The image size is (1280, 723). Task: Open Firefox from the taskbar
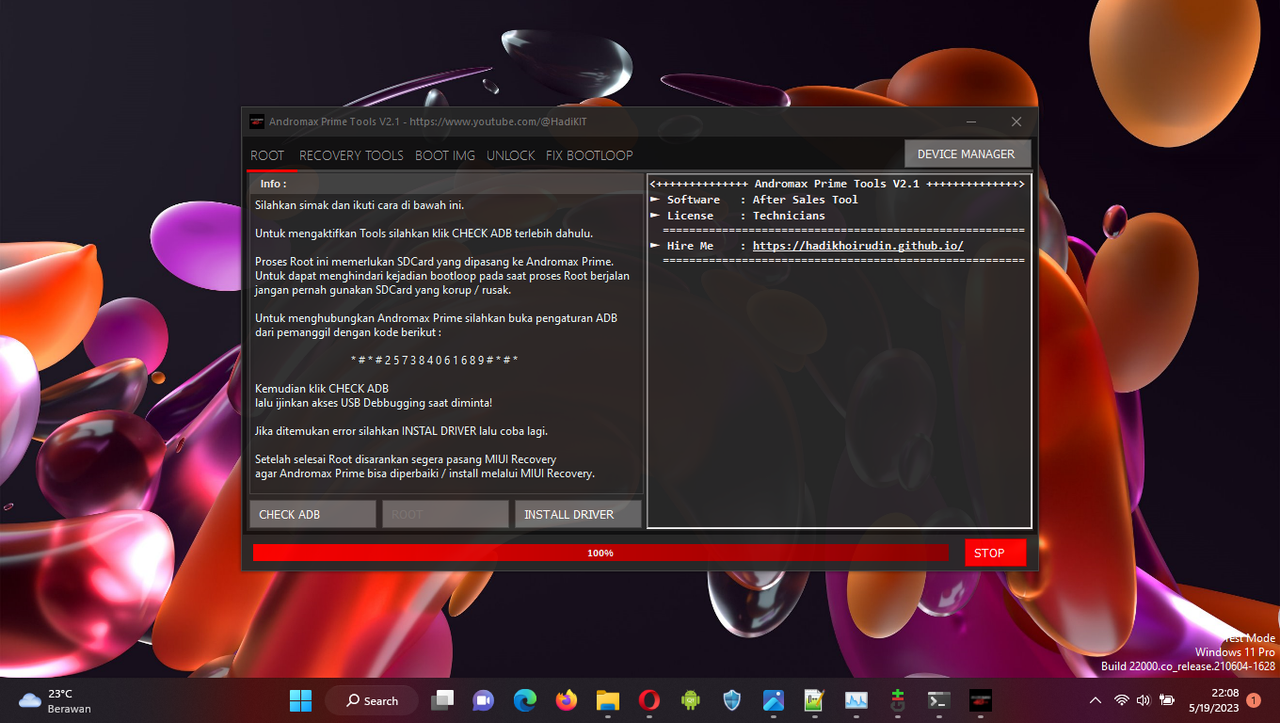pyautogui.click(x=566, y=700)
